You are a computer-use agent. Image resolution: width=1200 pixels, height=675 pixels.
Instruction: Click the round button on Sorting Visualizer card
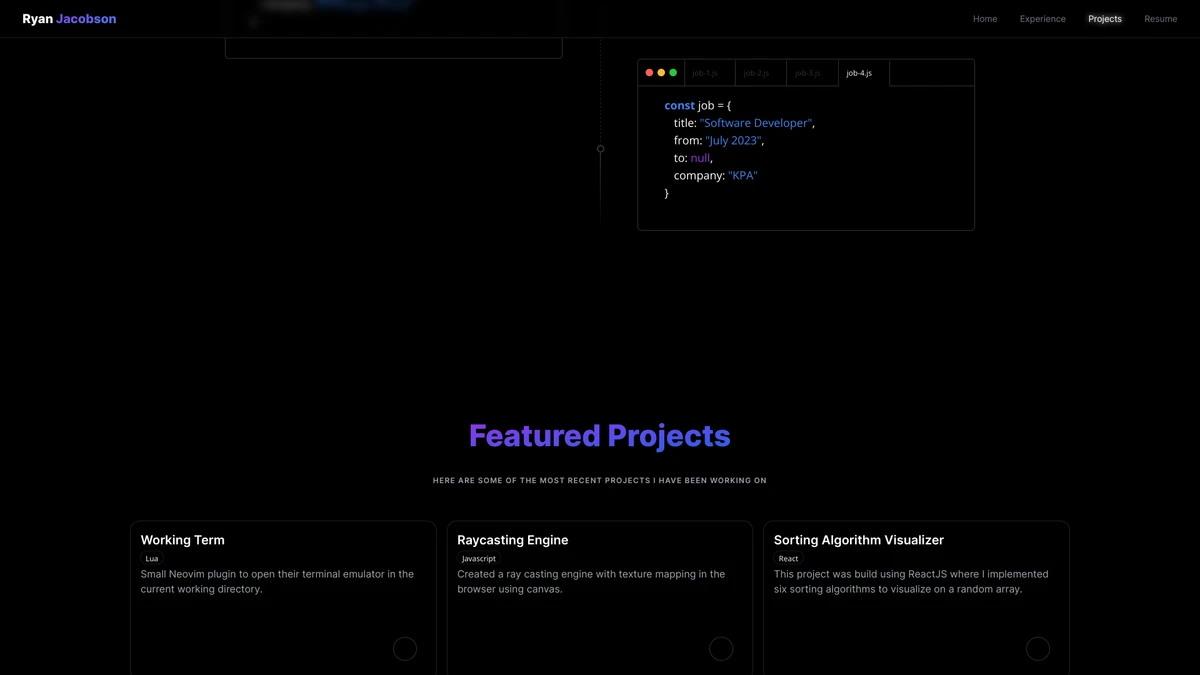click(x=1038, y=649)
